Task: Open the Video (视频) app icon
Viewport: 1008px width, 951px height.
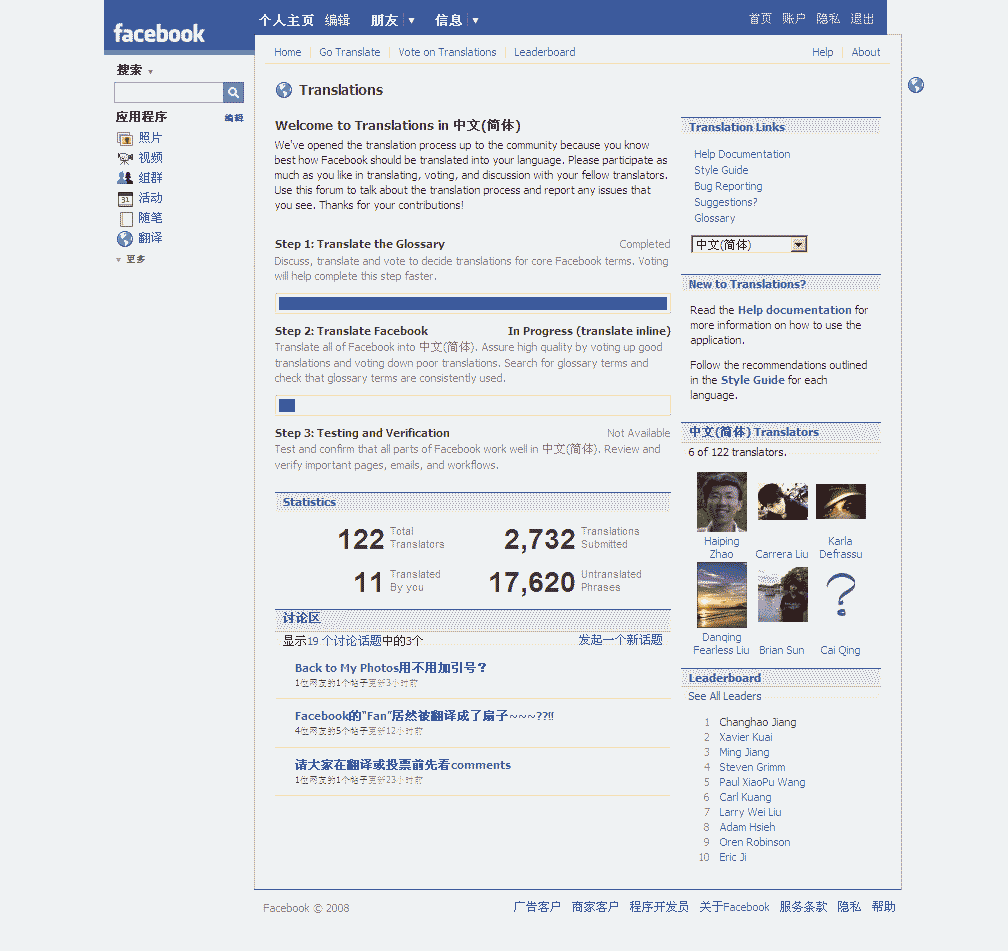Action: (125, 158)
